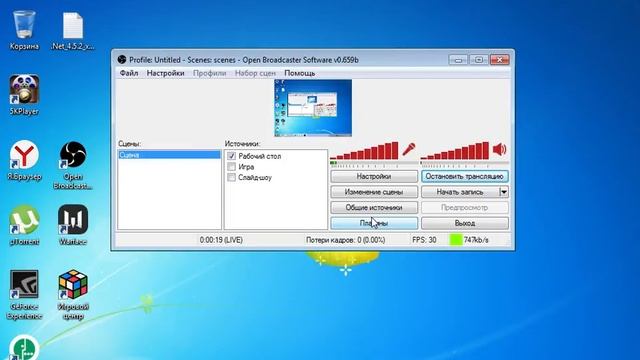Open the green round icon at the bottom of the desktop

point(24,348)
